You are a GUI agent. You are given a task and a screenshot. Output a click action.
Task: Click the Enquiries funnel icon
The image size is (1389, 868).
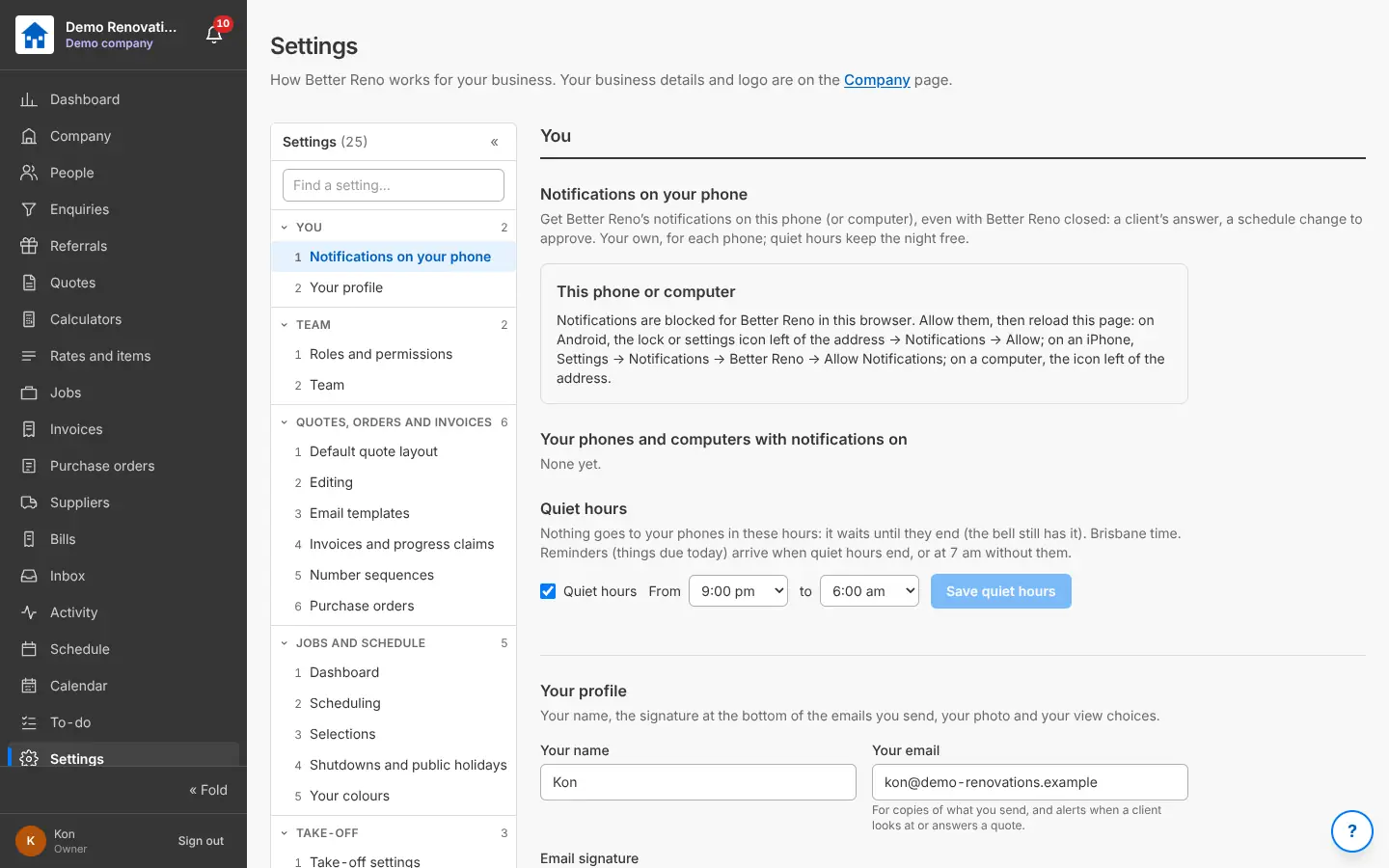[29, 209]
